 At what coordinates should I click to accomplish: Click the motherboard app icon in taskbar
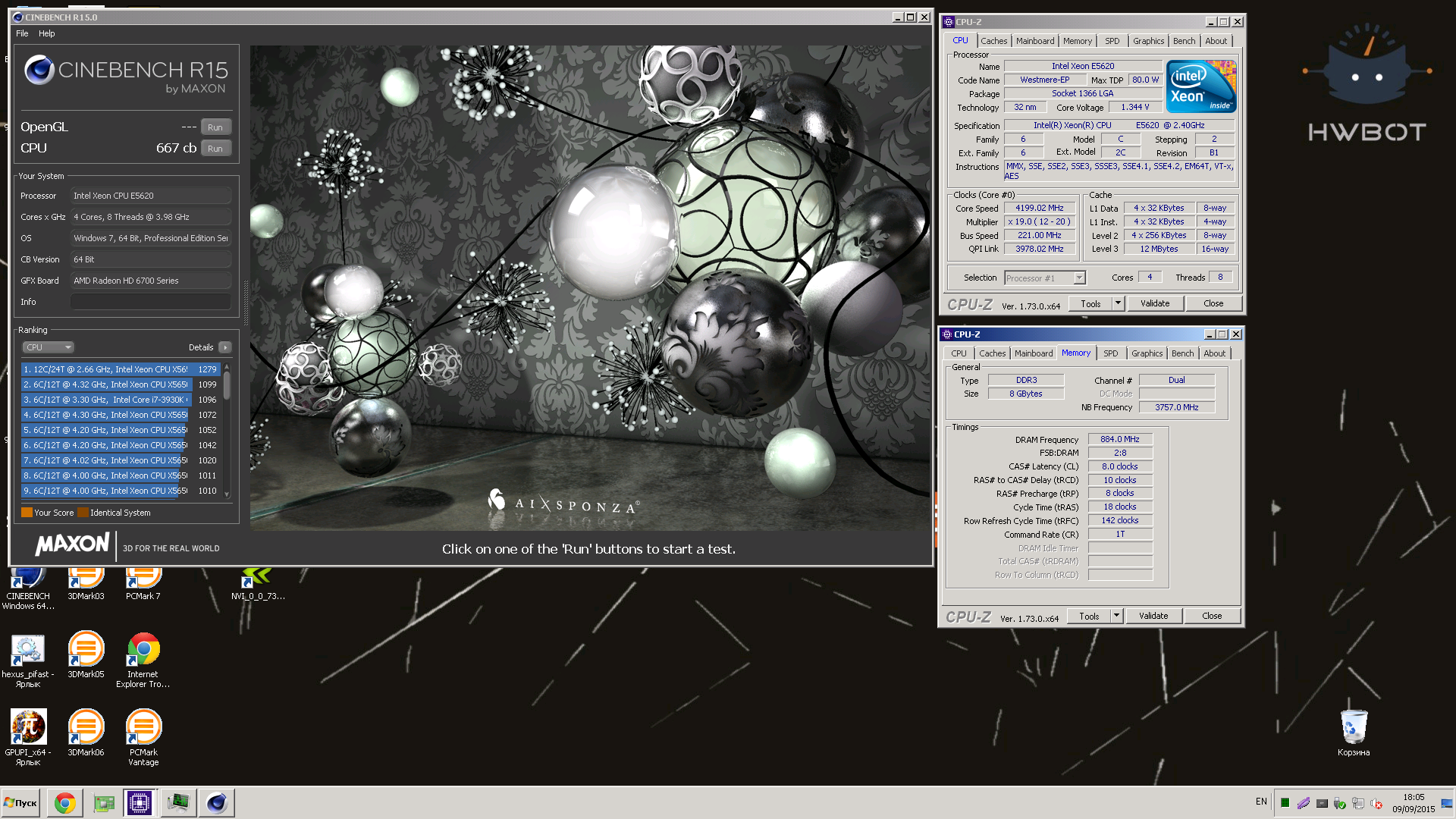[103, 802]
